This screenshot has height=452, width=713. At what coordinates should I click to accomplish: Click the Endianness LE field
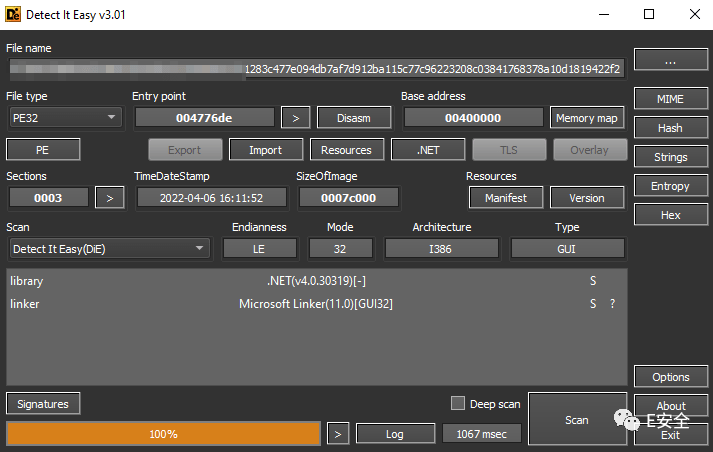[x=259, y=249]
